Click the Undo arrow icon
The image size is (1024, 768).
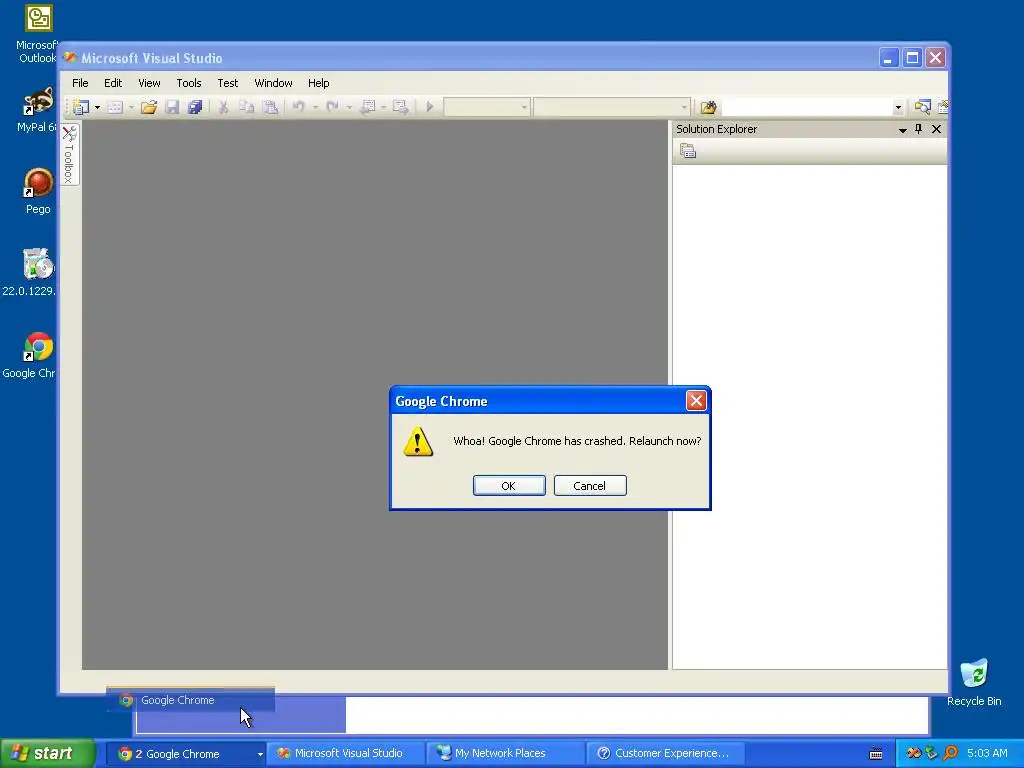click(x=298, y=106)
